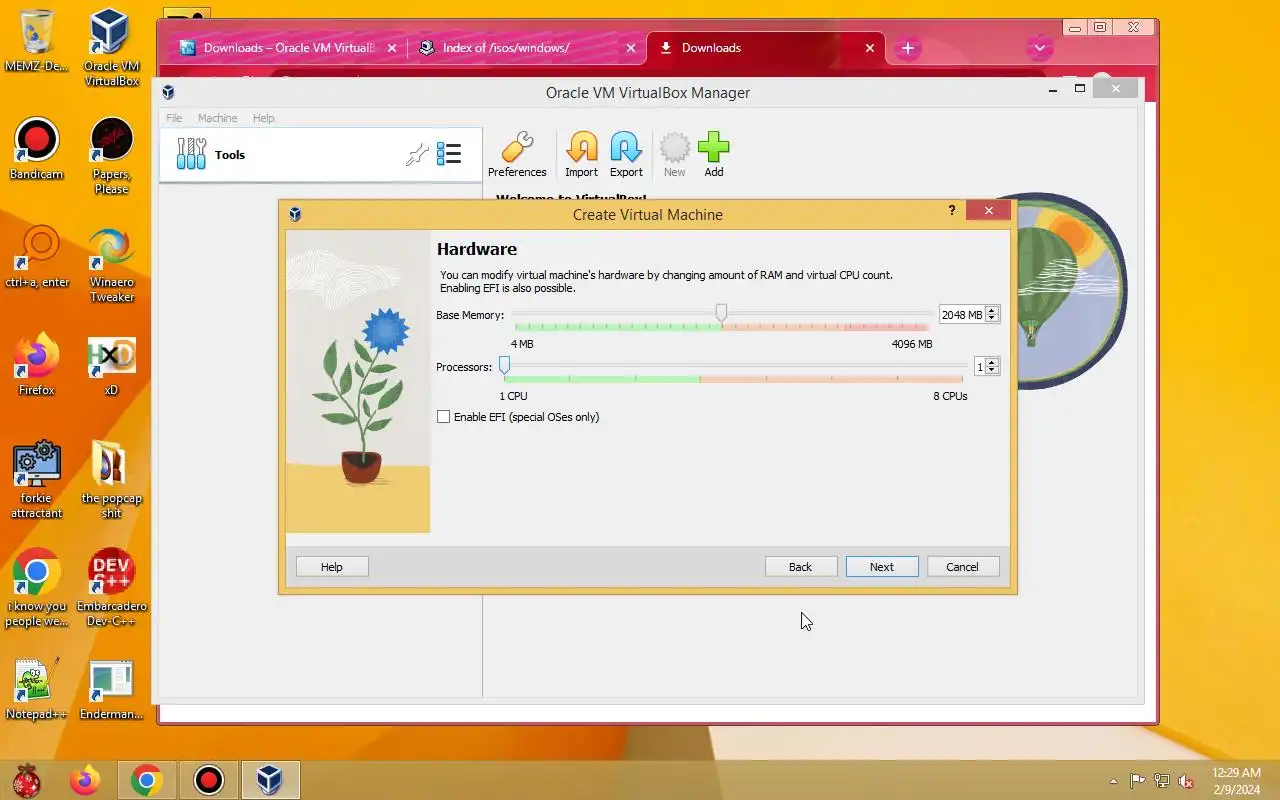The width and height of the screenshot is (1280, 800).
Task: Click the Processors count field
Action: (980, 367)
